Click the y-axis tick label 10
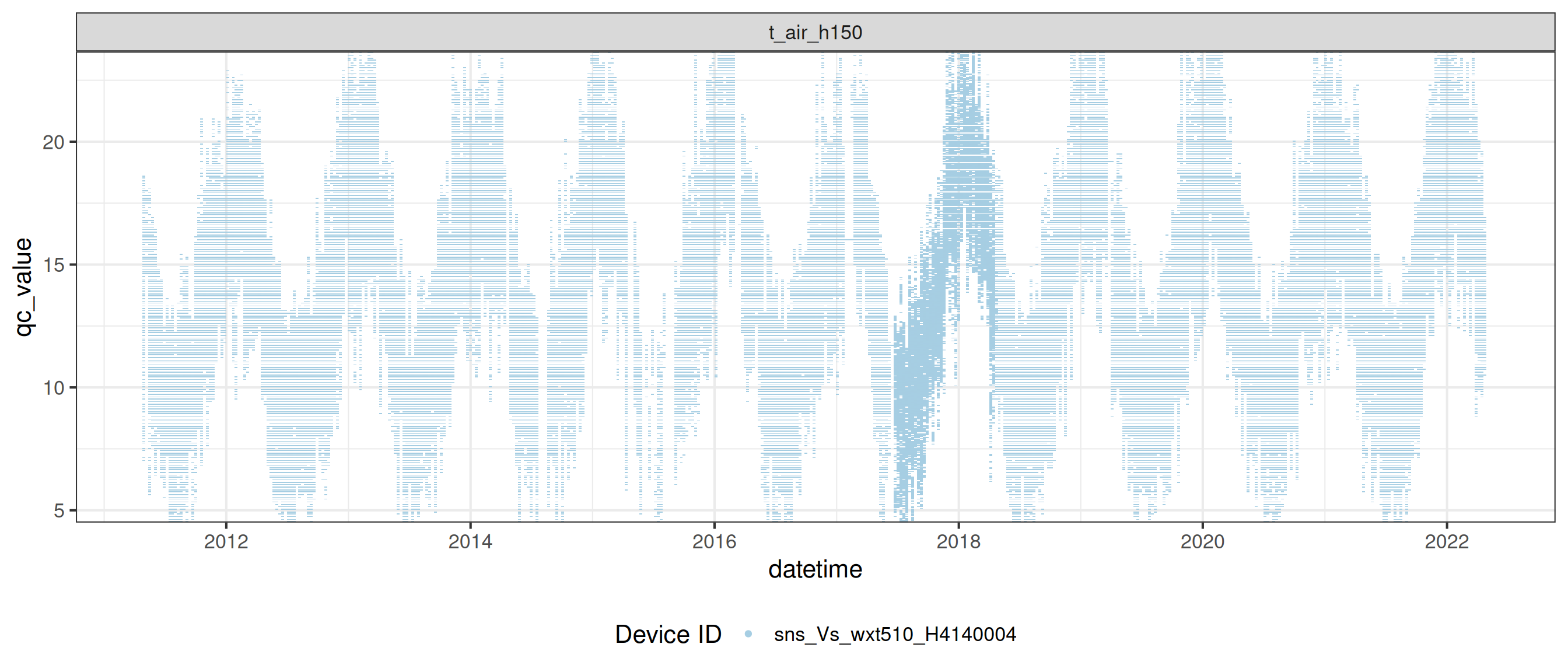Screen dimensions: 1568x672 54,387
